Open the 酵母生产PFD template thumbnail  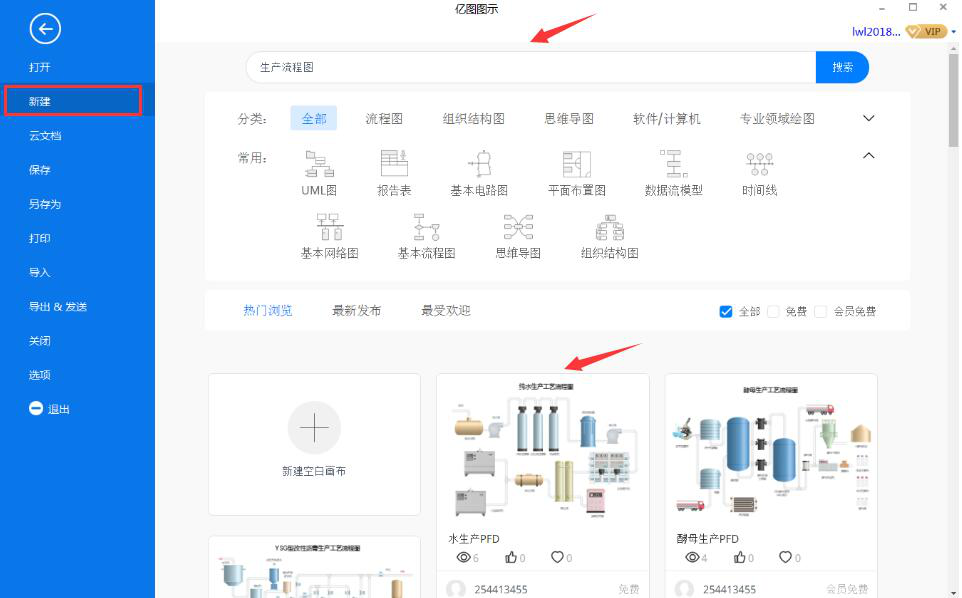(x=771, y=451)
